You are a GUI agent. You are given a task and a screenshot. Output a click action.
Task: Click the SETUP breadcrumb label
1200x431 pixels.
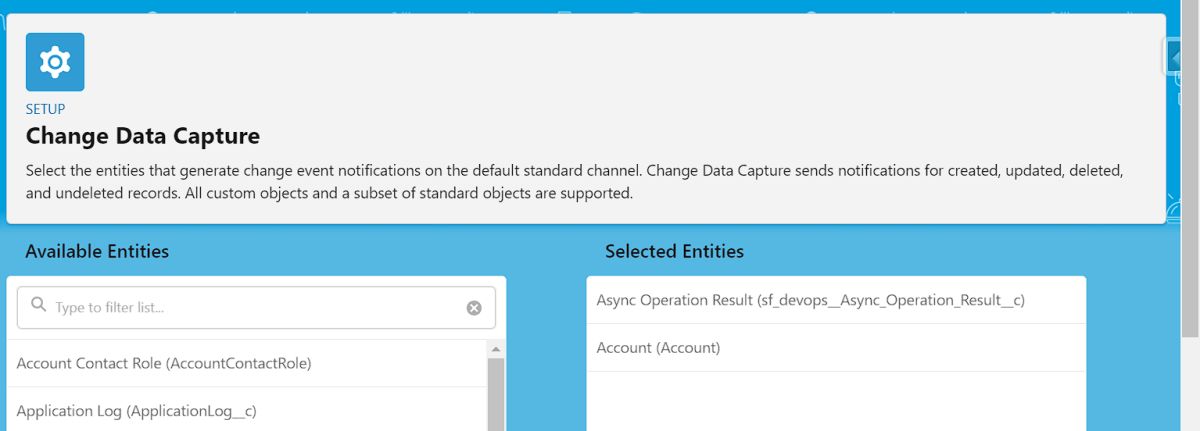45,109
